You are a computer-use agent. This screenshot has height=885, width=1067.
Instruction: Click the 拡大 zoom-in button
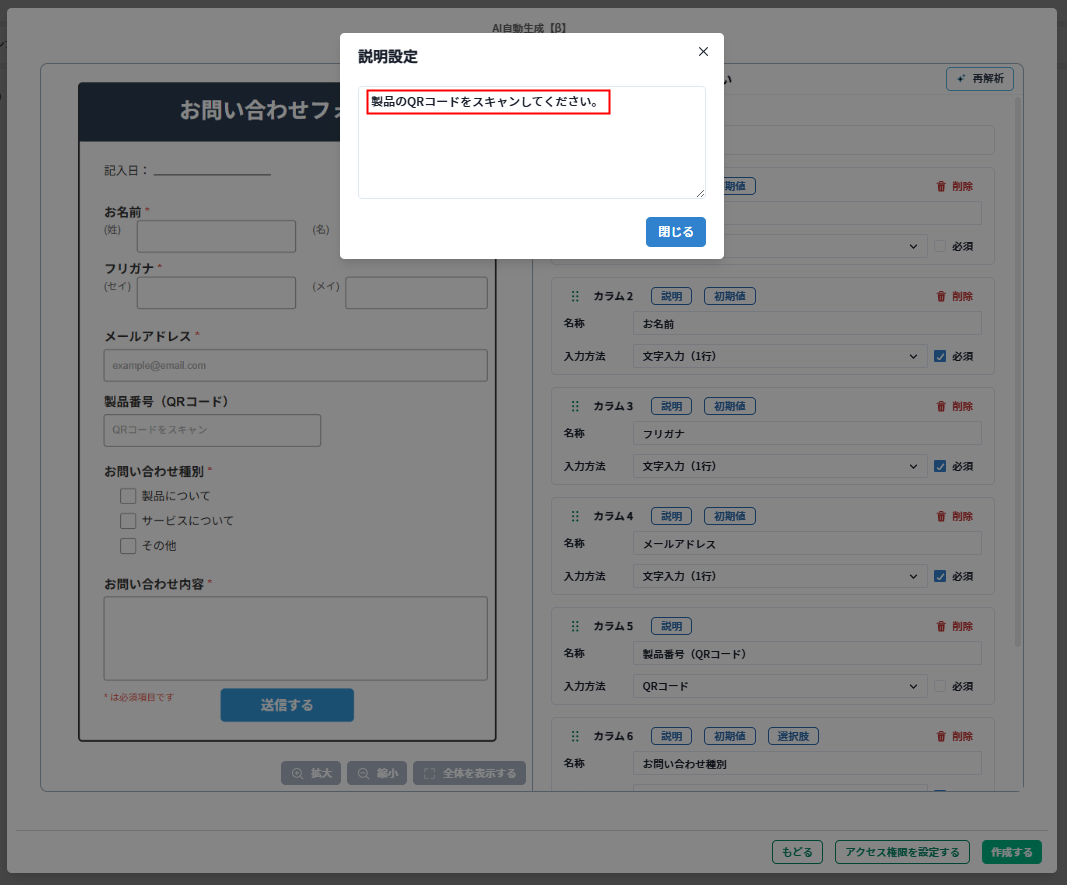(x=311, y=773)
